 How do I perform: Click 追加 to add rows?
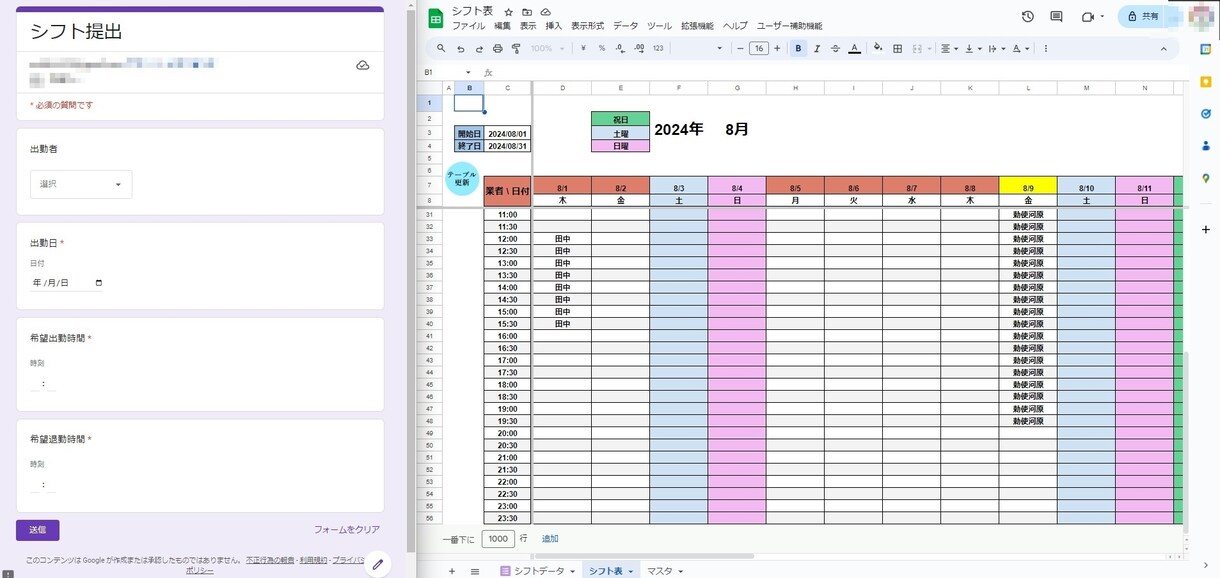pyautogui.click(x=550, y=539)
